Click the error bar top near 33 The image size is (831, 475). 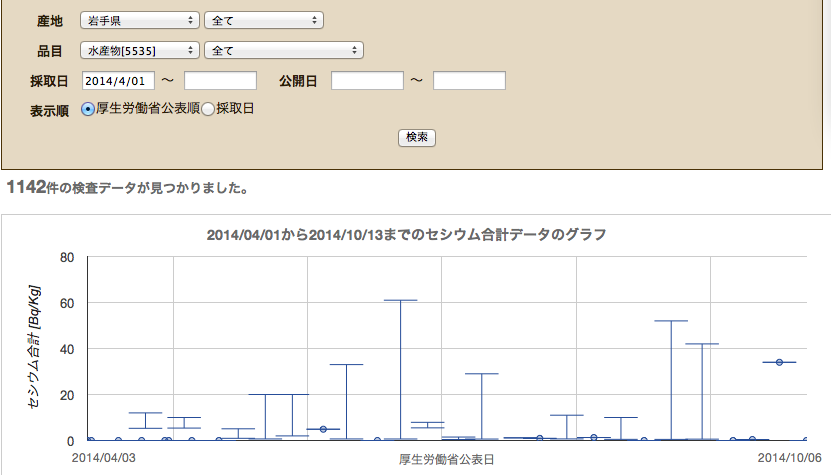(x=346, y=365)
